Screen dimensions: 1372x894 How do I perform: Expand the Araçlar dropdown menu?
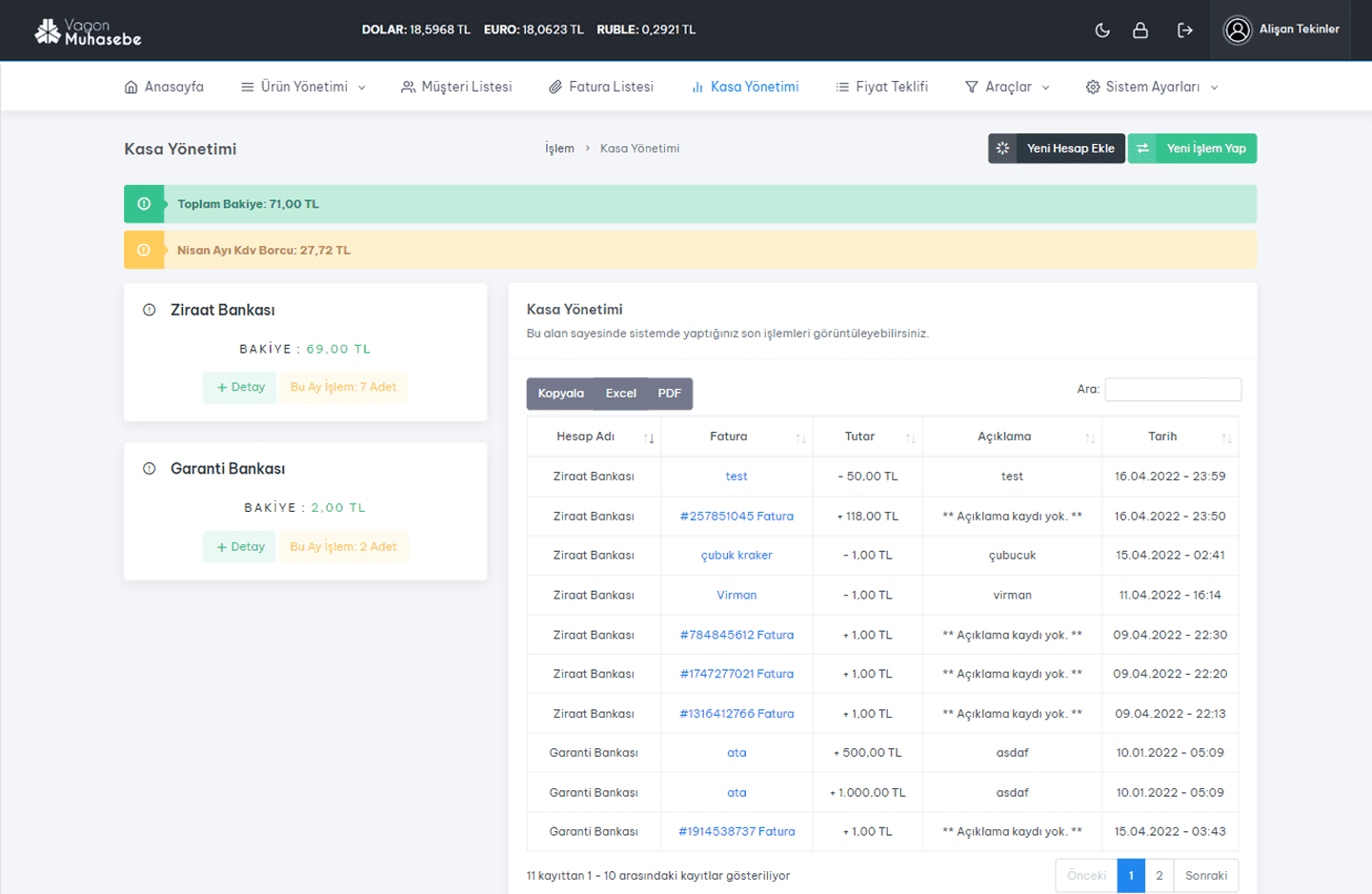1007,87
